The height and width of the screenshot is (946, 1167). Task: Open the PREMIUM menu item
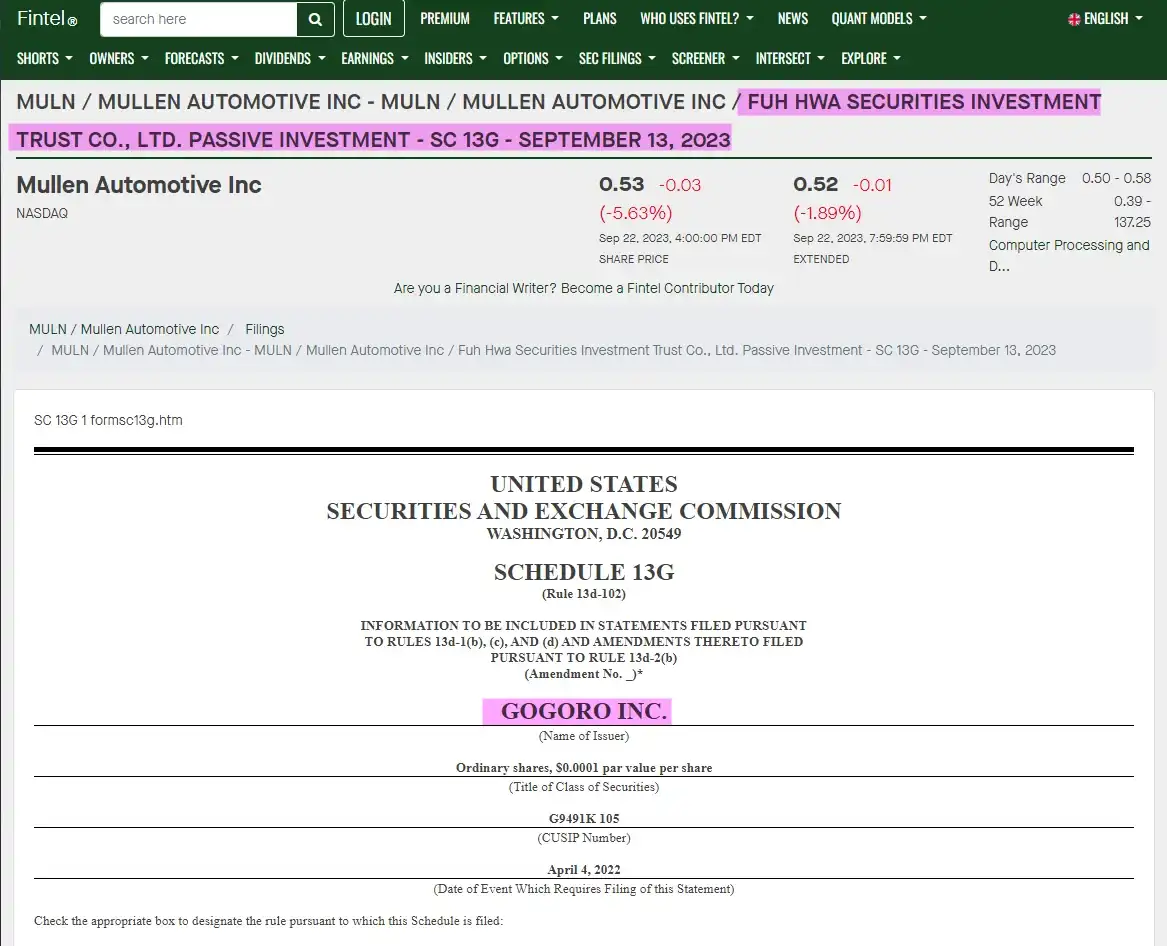click(x=445, y=19)
